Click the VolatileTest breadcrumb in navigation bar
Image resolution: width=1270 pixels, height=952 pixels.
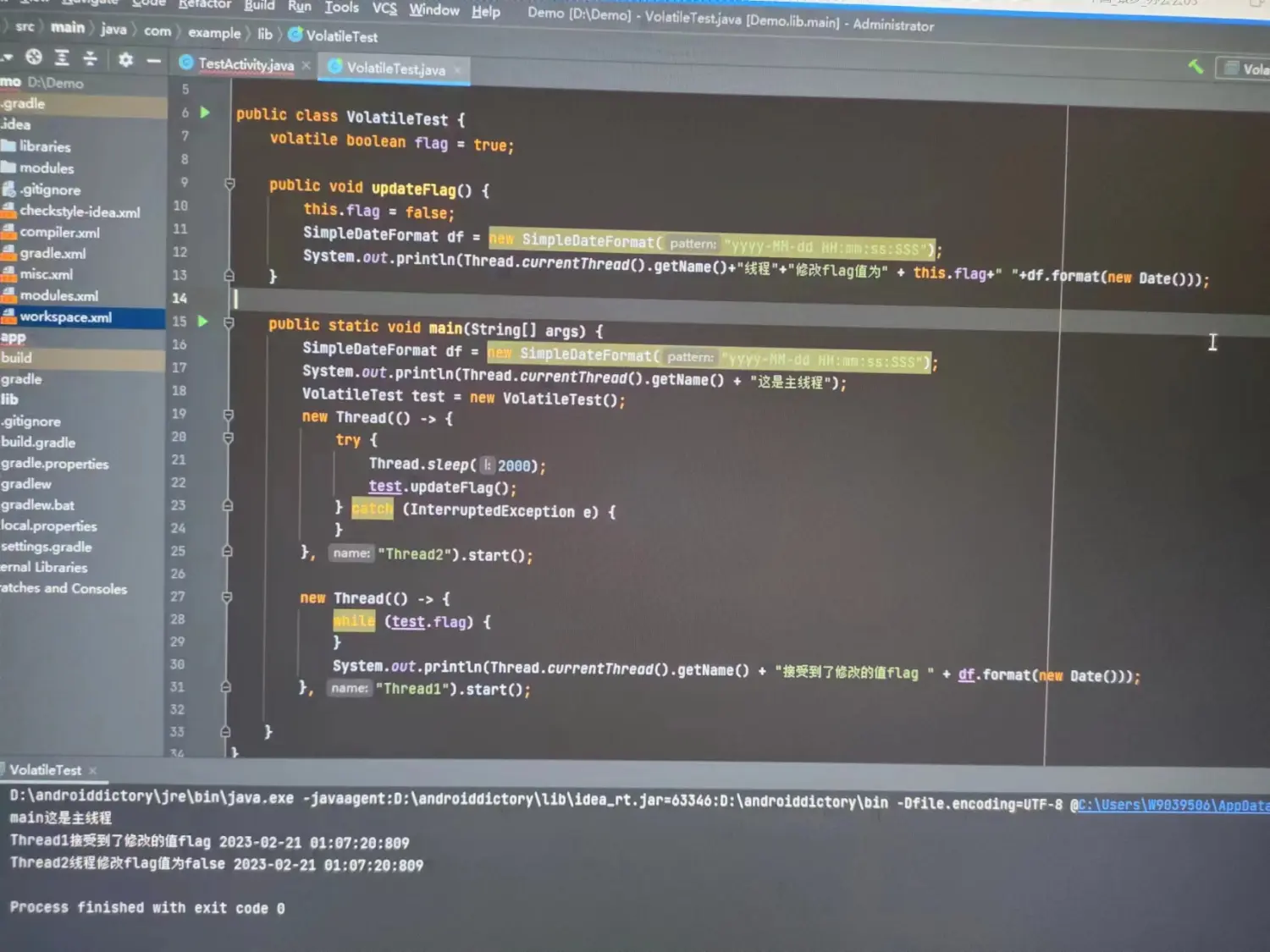[x=341, y=36]
